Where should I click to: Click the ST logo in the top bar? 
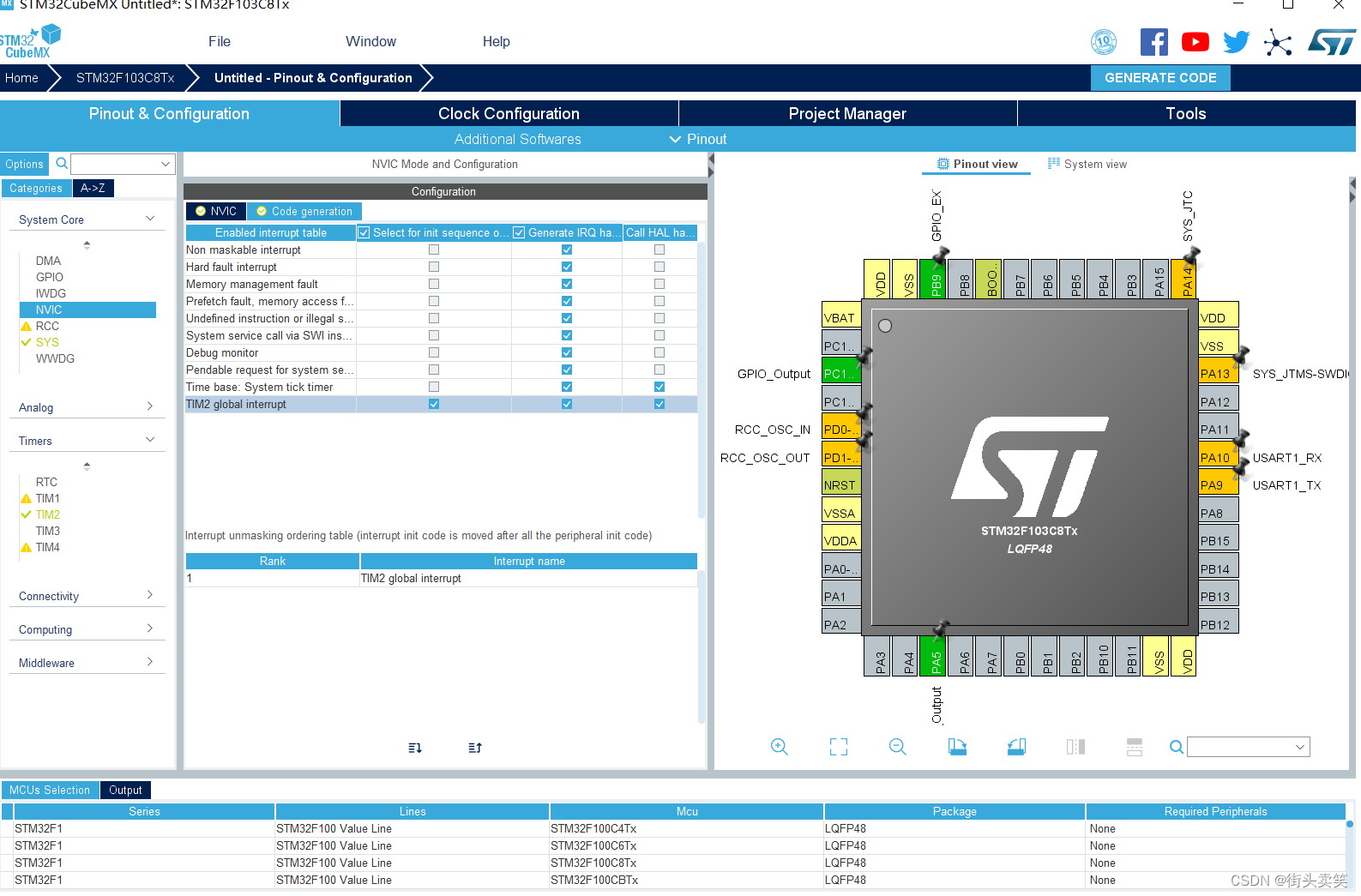pos(1331,42)
